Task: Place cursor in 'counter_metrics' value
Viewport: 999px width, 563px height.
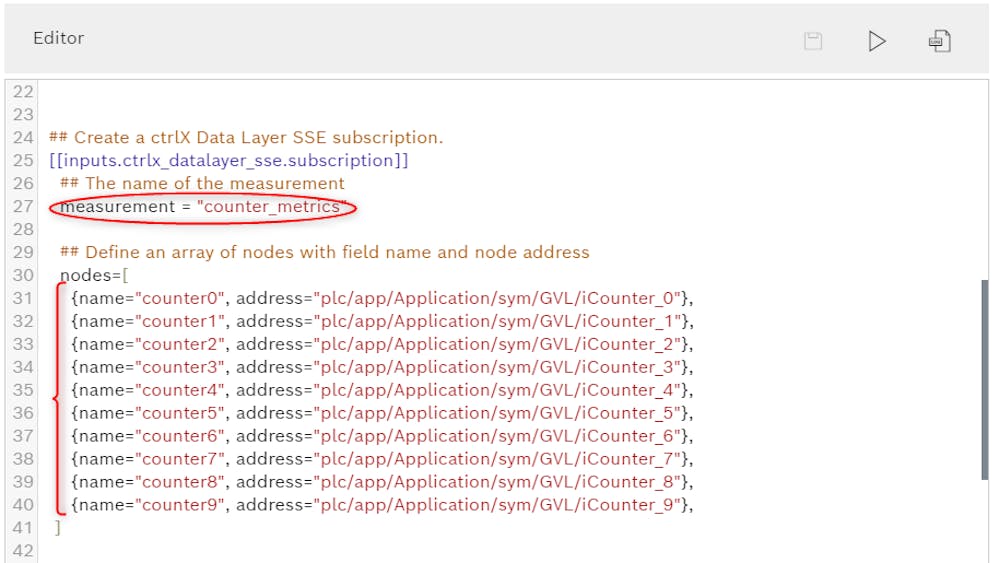Action: (x=272, y=206)
